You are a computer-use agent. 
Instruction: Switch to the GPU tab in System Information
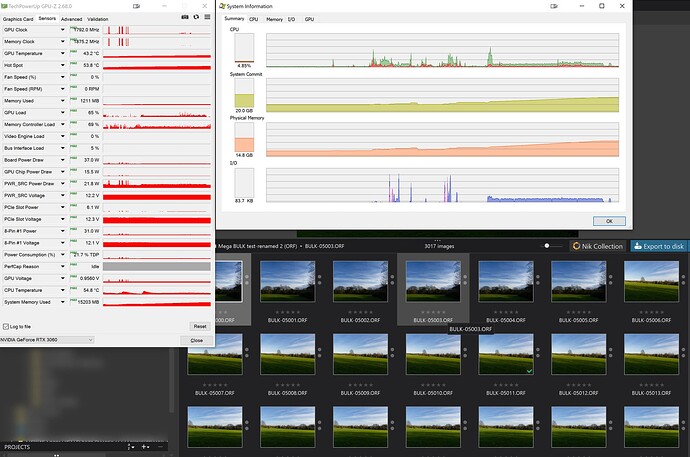coord(309,19)
